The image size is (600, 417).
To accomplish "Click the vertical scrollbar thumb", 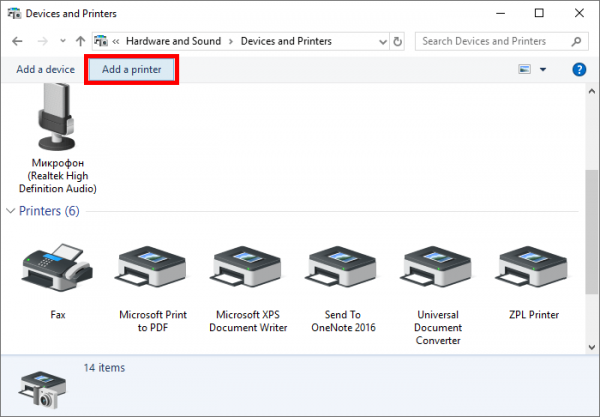I will pyautogui.click(x=592, y=232).
